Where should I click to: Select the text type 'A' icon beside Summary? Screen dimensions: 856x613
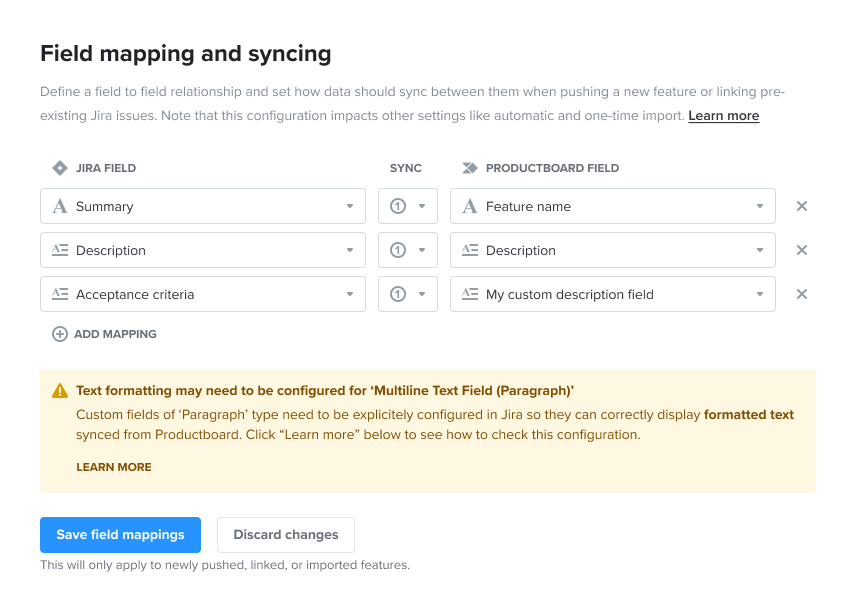[59, 206]
